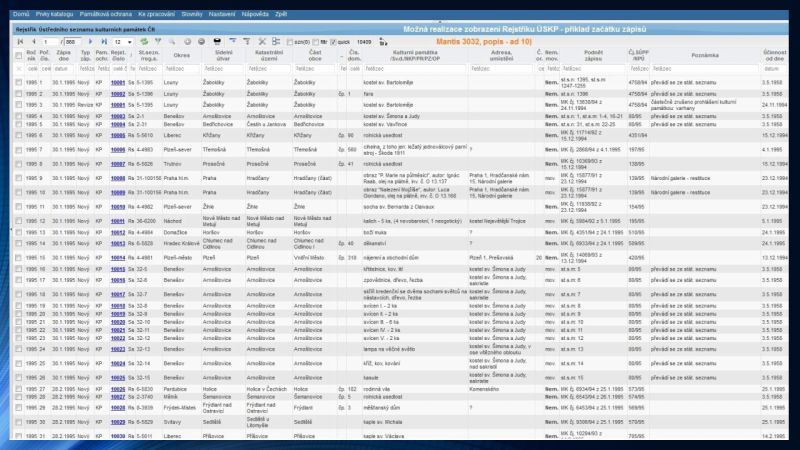Click the crossed tools icon
This screenshot has width=800, height=450.
pyautogui.click(x=262, y=42)
